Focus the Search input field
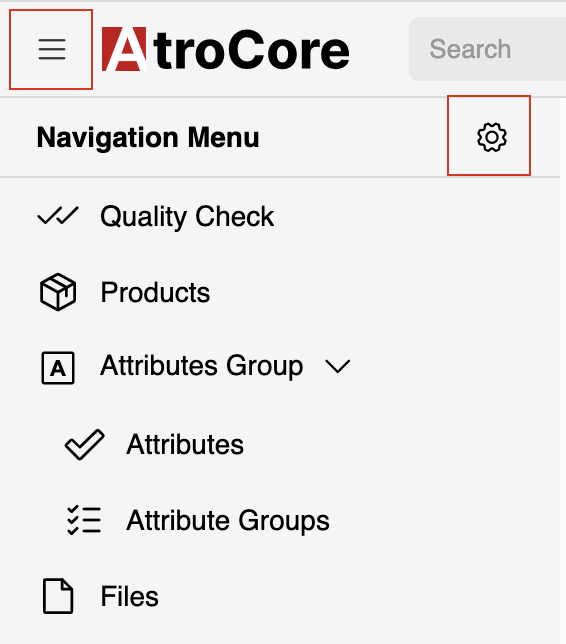Image resolution: width=566 pixels, height=644 pixels. point(488,49)
